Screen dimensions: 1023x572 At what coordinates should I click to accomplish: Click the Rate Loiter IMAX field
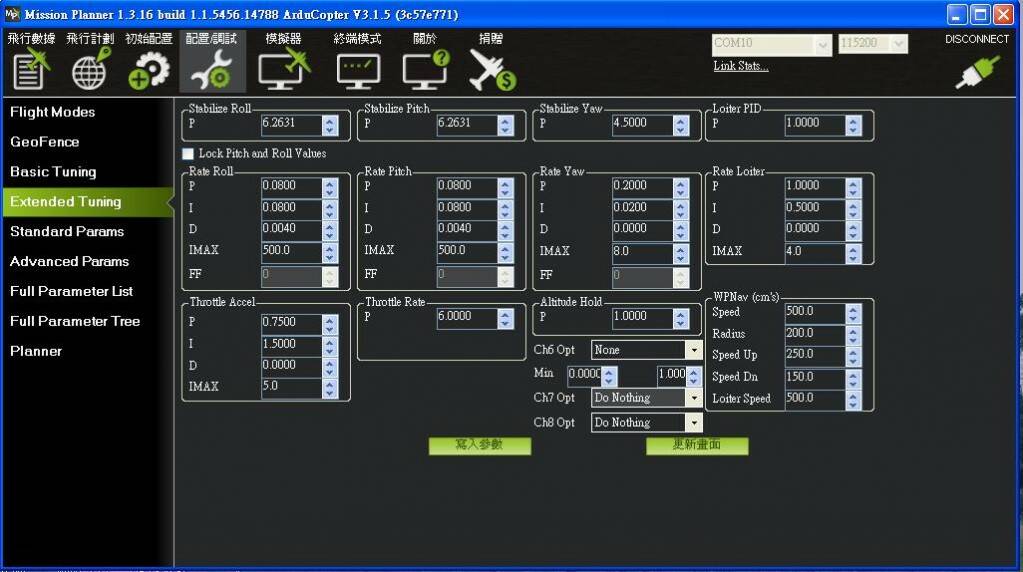click(816, 252)
